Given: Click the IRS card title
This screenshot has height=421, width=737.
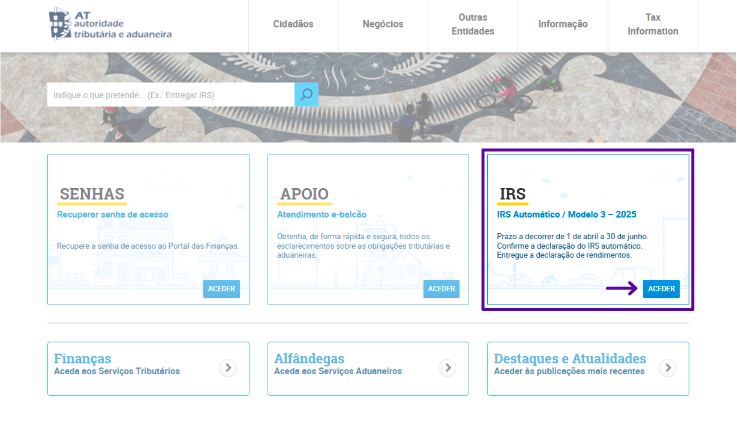Looking at the screenshot, I should click(x=512, y=194).
